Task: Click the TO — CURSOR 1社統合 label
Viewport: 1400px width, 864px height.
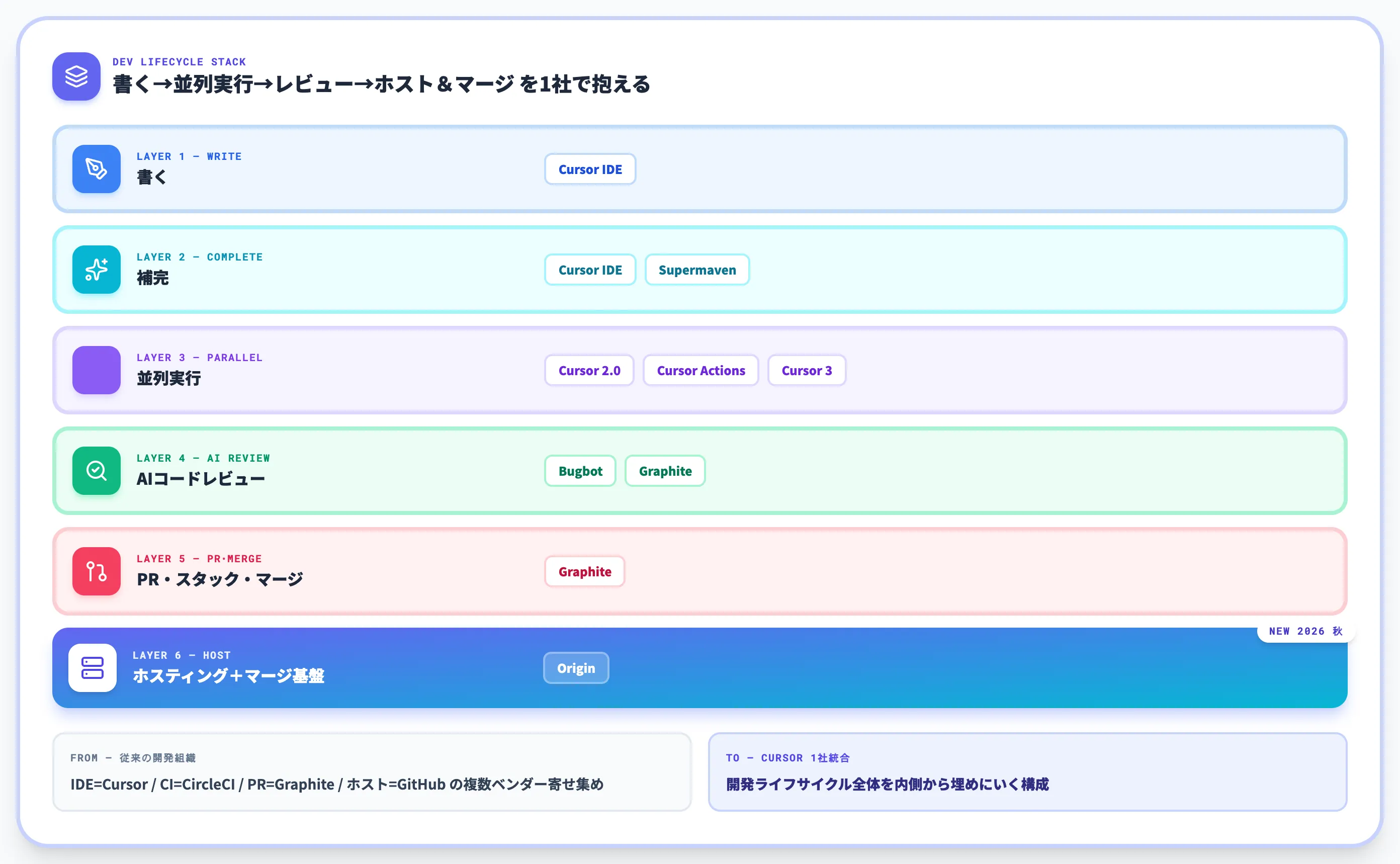Action: (787, 757)
